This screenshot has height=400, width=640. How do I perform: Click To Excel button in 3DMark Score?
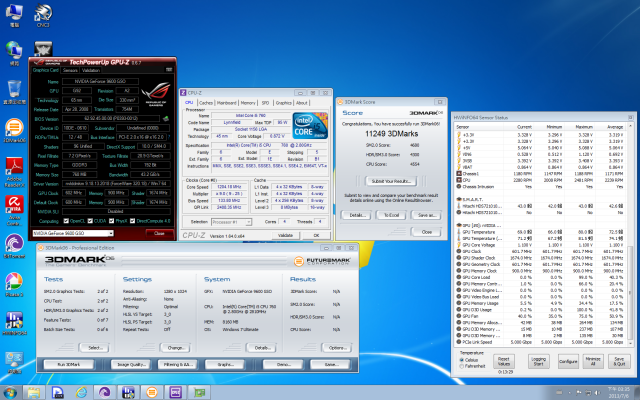pos(391,215)
